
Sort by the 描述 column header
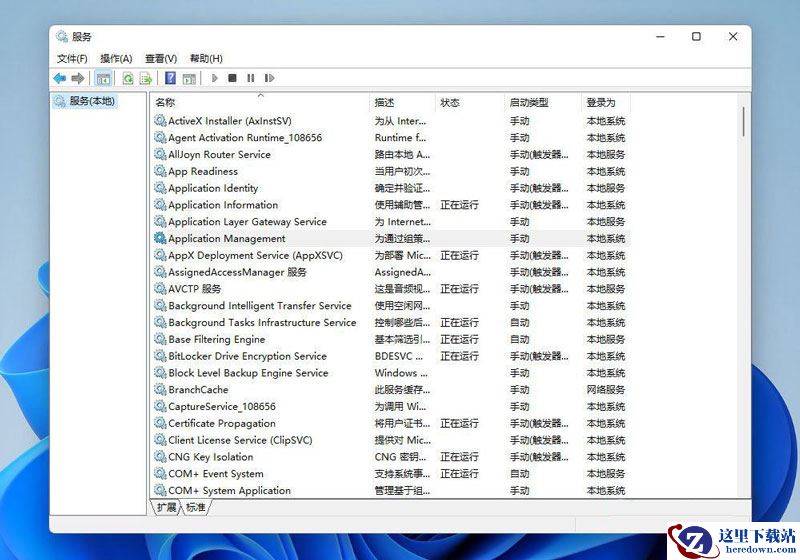402,103
